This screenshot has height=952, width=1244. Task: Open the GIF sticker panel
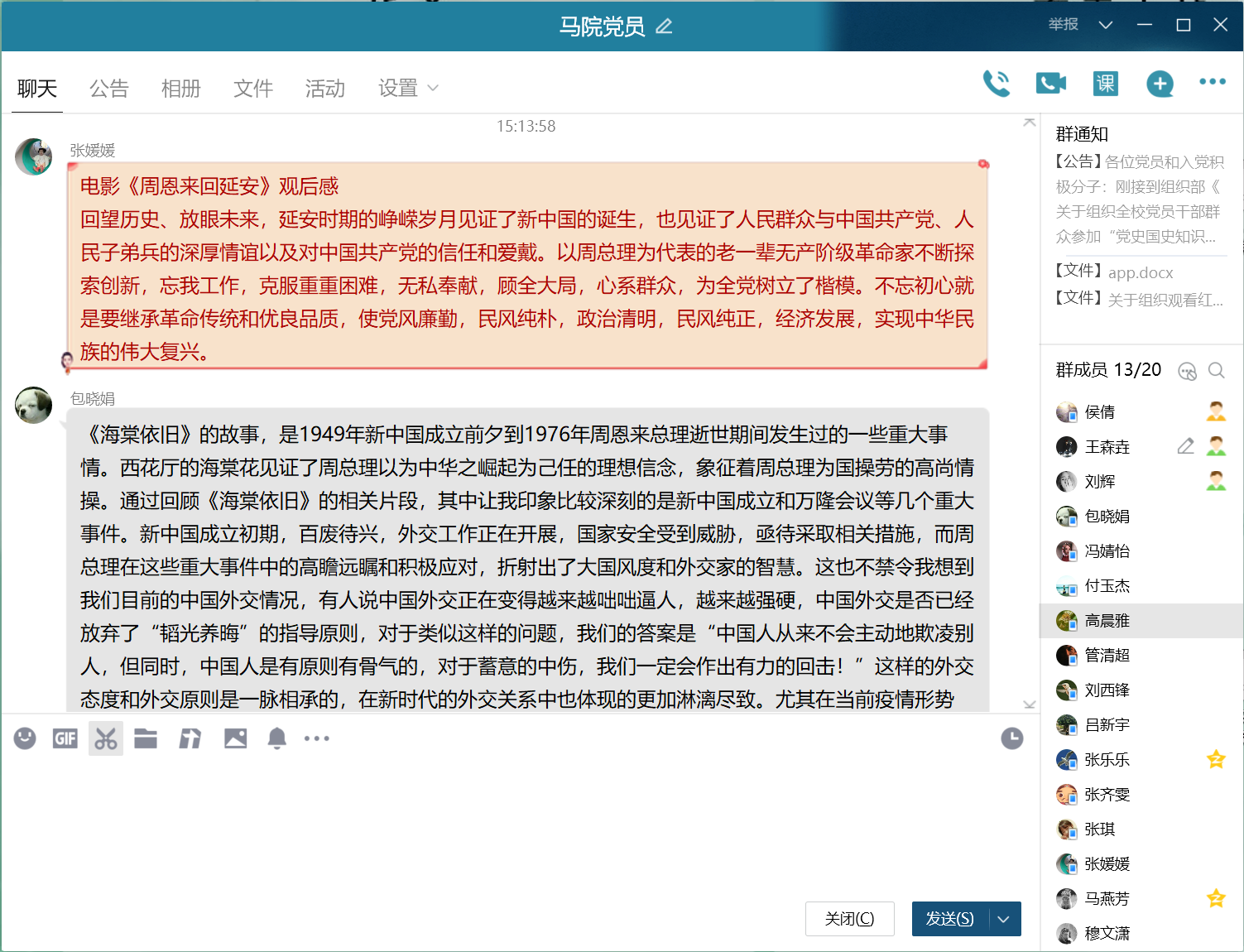tap(65, 738)
